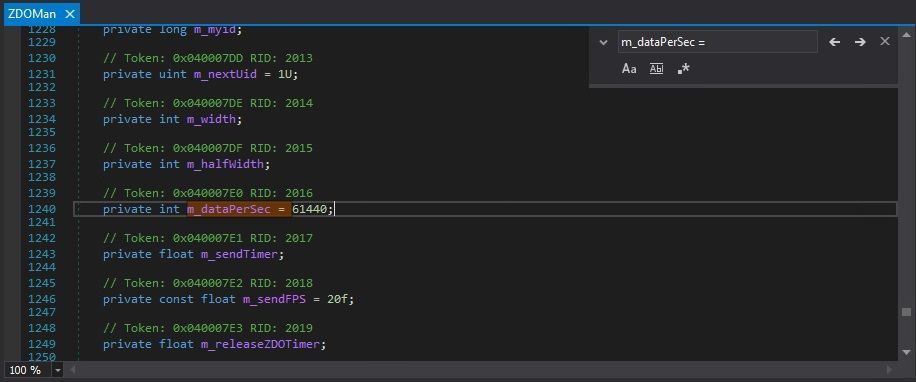Click m_releaseZDOTimer on line 1249
916x382 pixels.
tap(261, 344)
